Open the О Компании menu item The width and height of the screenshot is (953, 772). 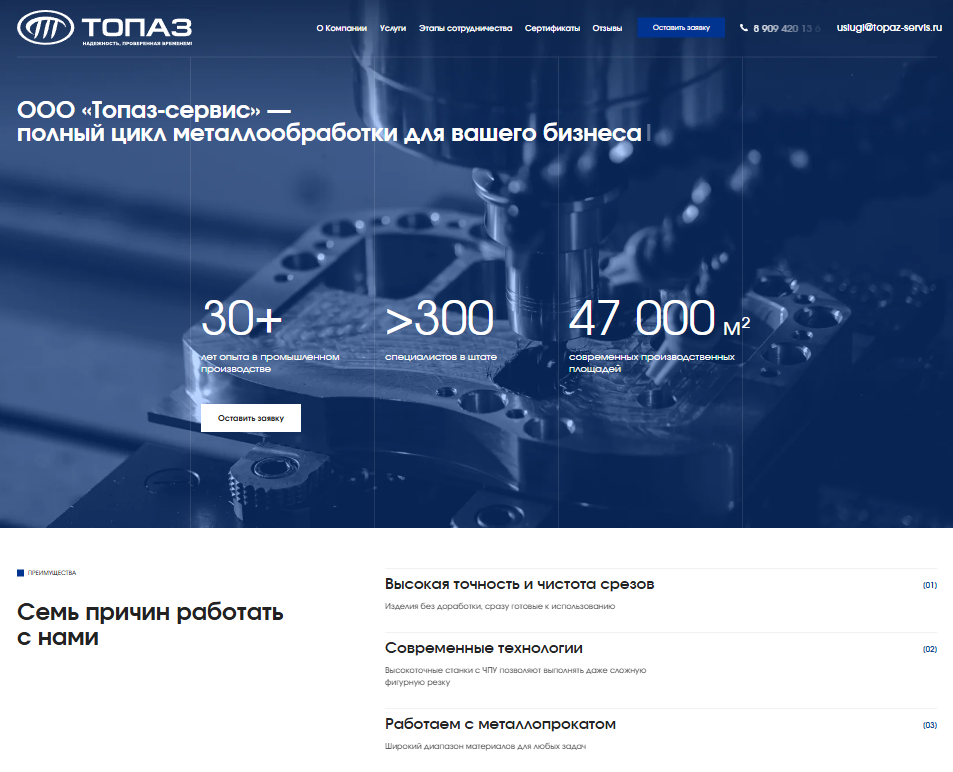341,28
